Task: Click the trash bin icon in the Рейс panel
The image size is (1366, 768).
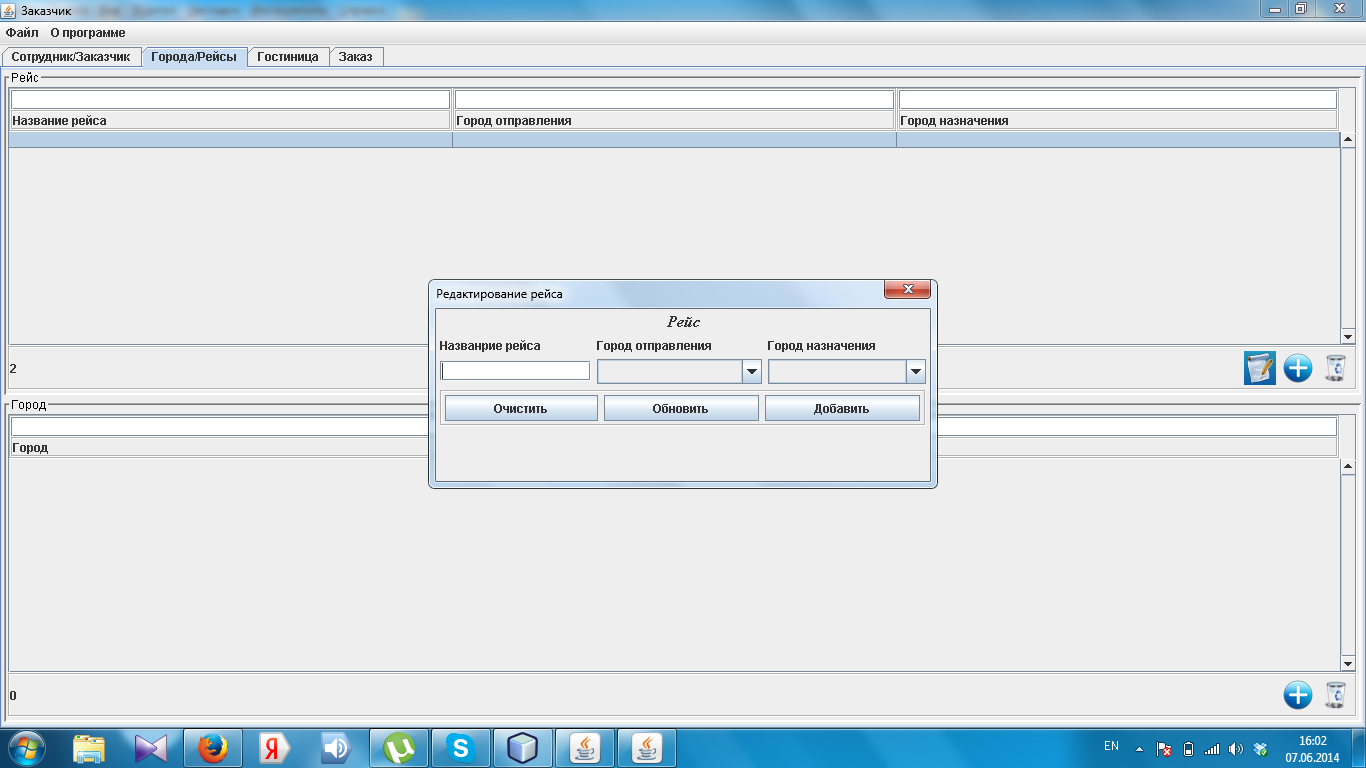Action: tap(1335, 368)
